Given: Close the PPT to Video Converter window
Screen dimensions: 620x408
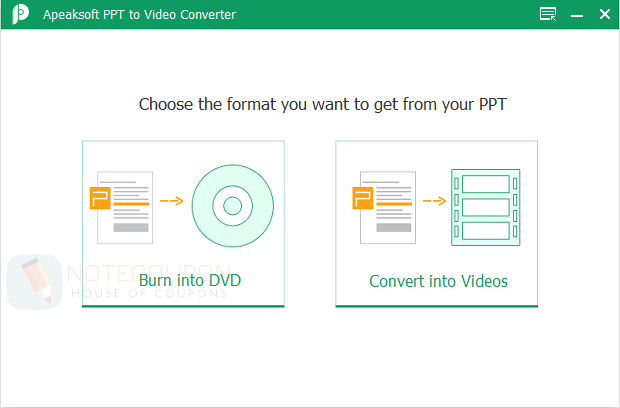Looking at the screenshot, I should pyautogui.click(x=605, y=14).
